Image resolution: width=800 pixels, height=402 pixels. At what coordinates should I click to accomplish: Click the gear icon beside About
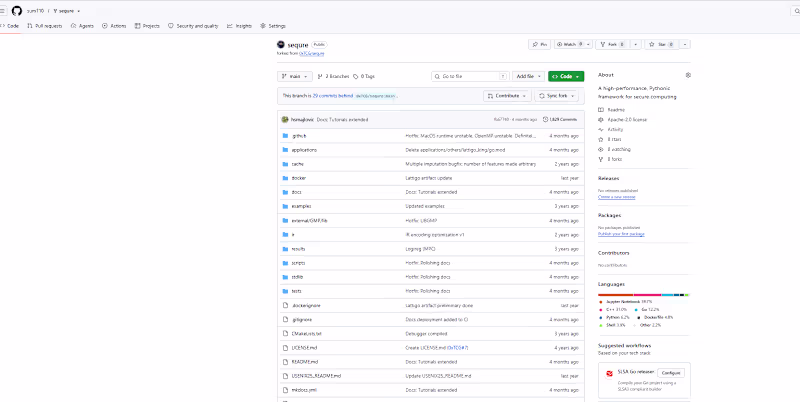click(688, 75)
